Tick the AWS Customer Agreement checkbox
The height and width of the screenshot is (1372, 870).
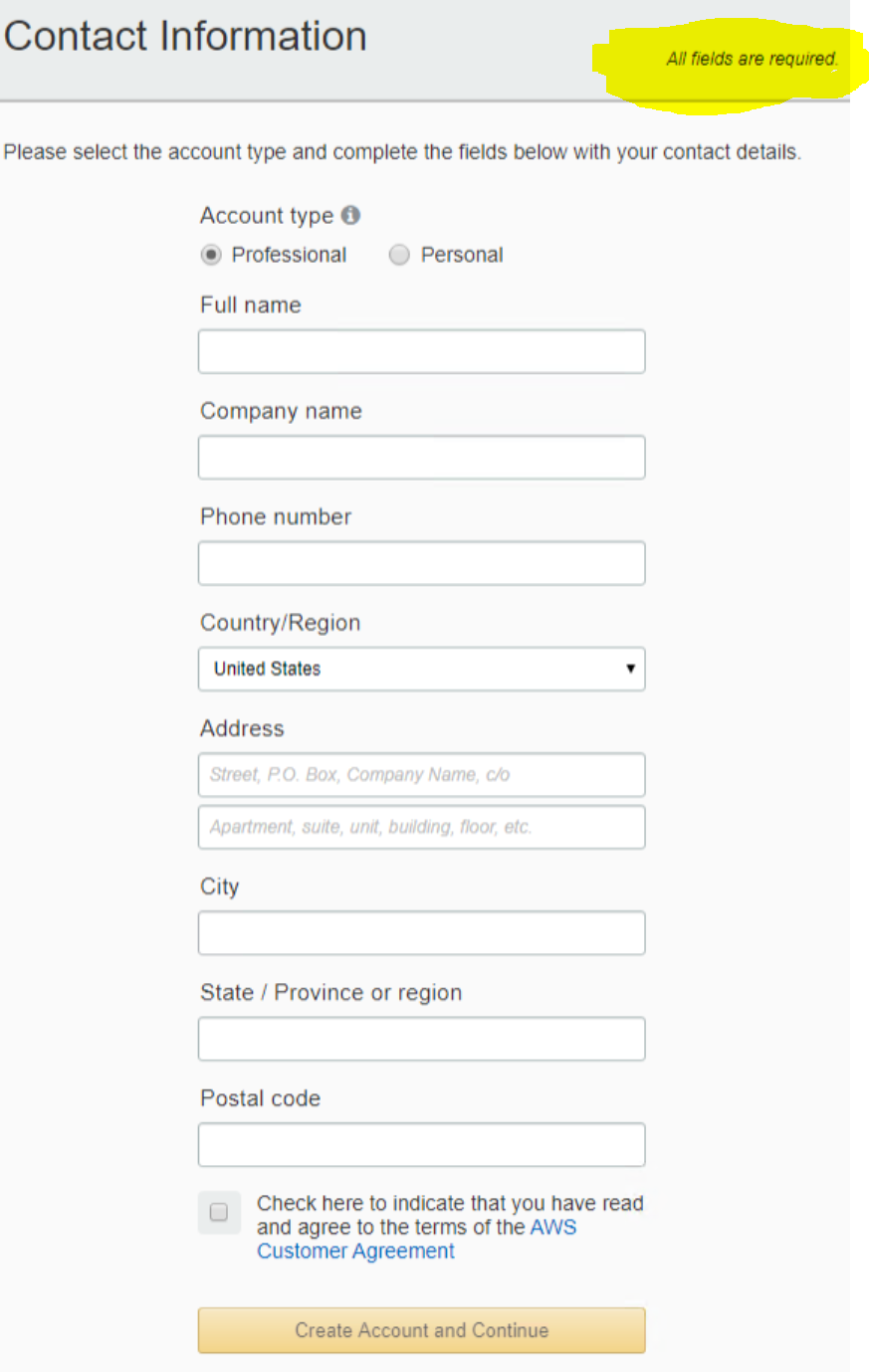click(219, 1212)
